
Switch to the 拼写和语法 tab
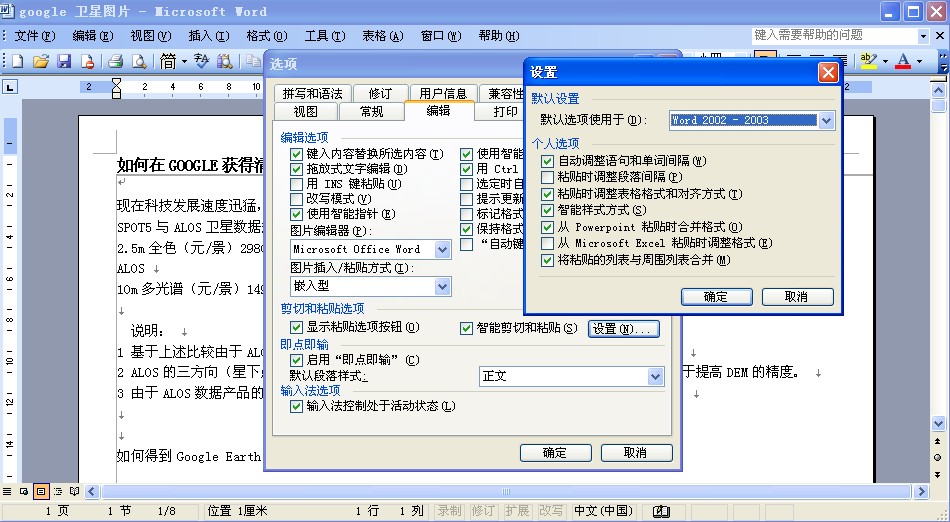(313, 93)
